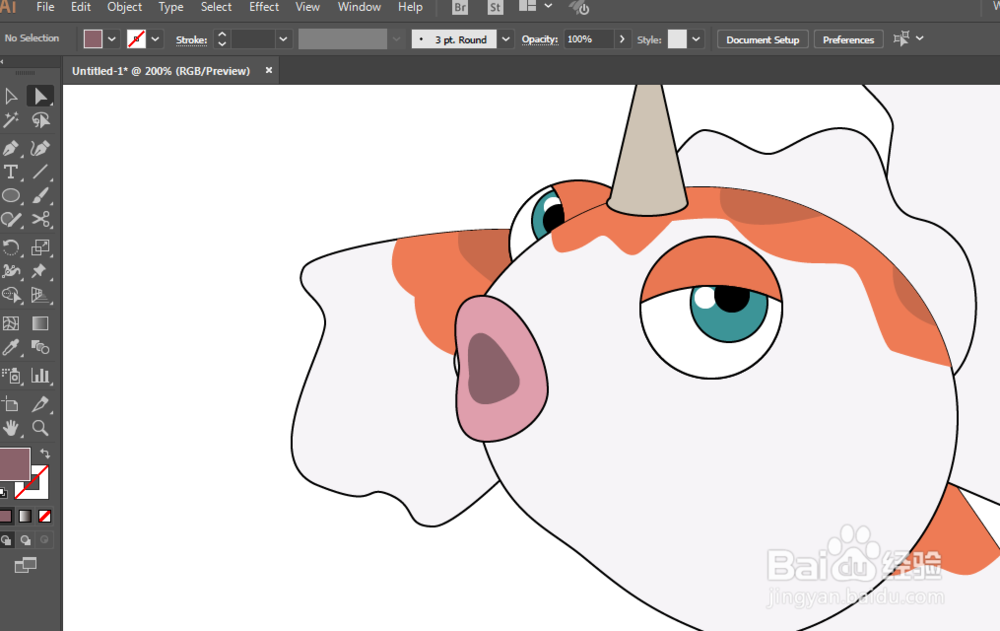The width and height of the screenshot is (1000, 631).
Task: Choose the Puppet Warp pin tool
Action: pos(40,271)
